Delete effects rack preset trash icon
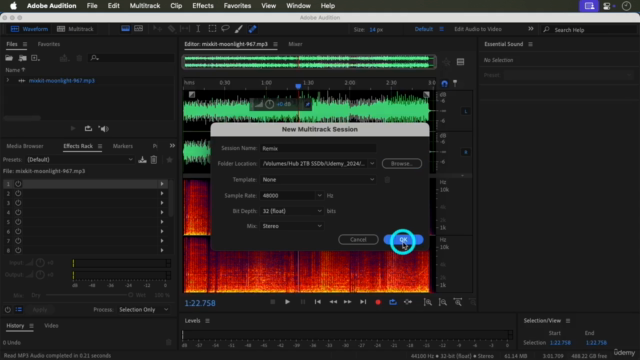The height and width of the screenshot is (360, 640). click(x=154, y=160)
